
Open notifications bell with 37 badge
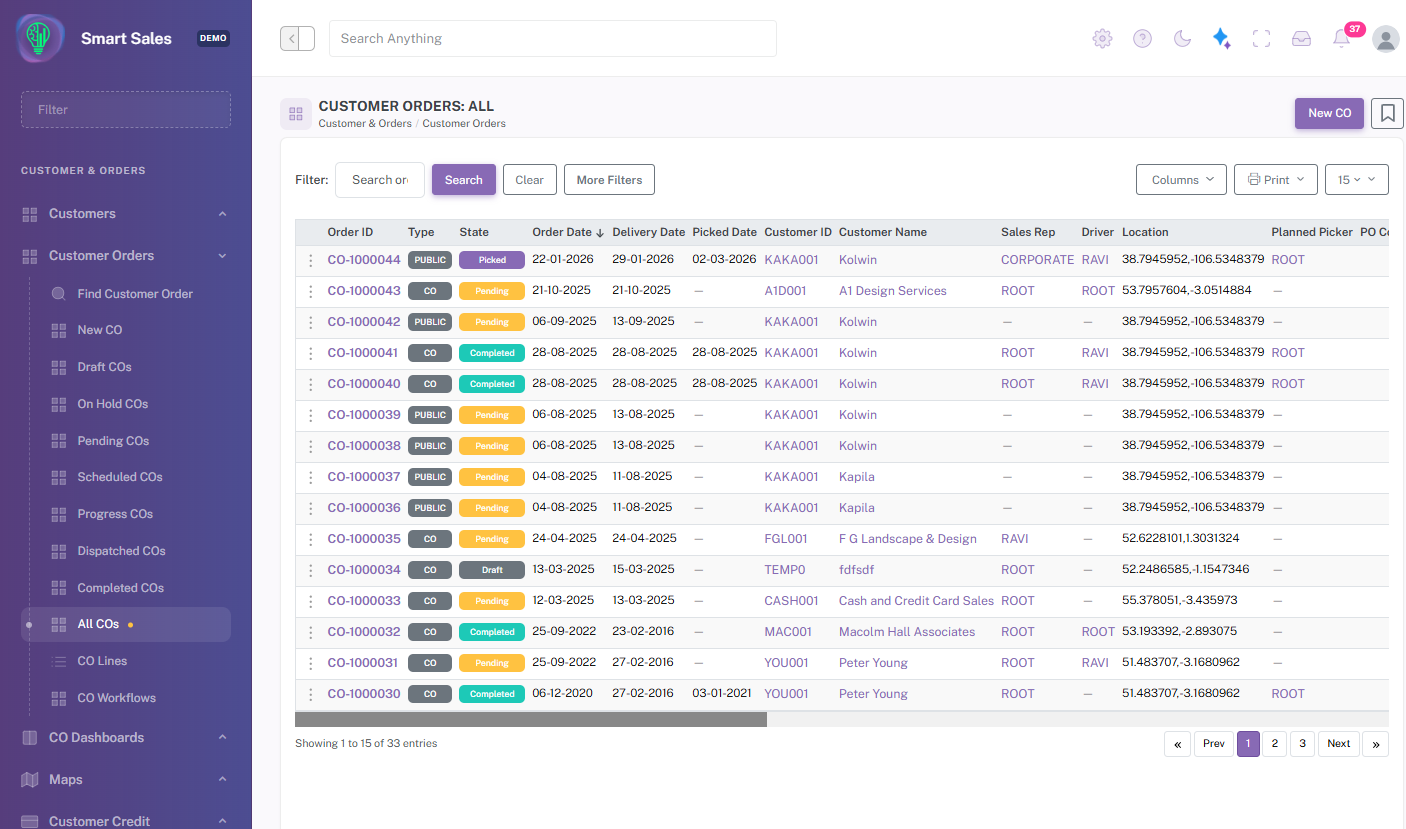pyautogui.click(x=1343, y=37)
